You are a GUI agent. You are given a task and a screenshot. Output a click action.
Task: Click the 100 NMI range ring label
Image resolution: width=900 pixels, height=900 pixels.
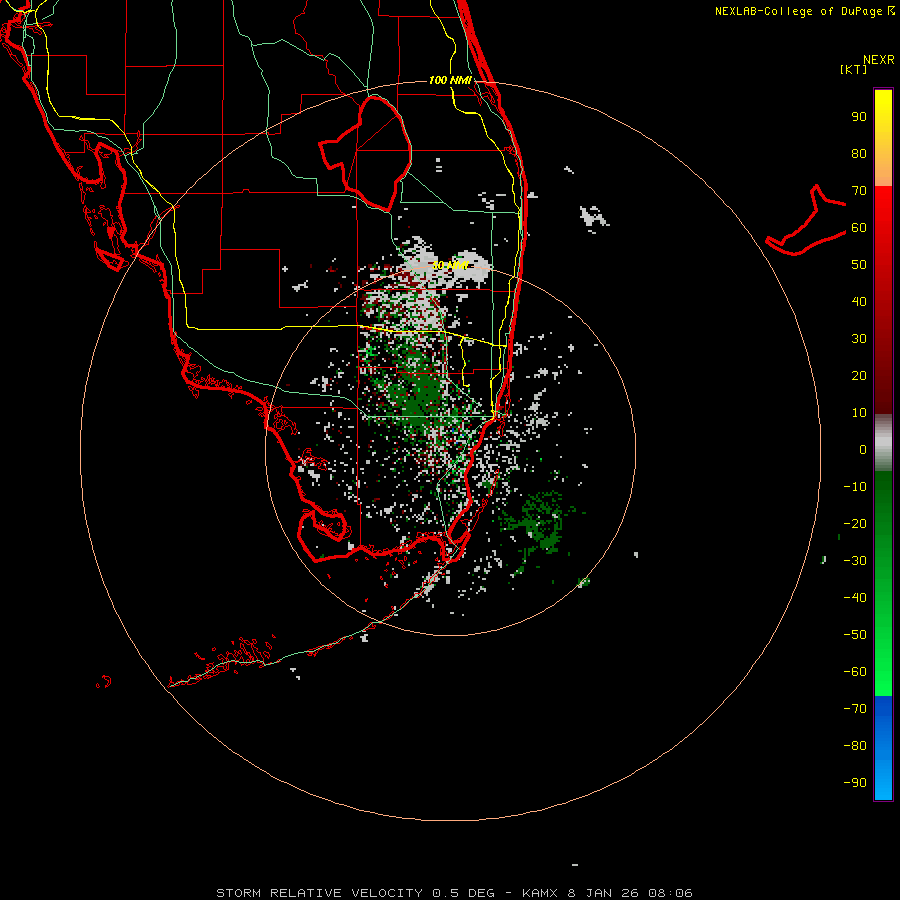pos(450,80)
